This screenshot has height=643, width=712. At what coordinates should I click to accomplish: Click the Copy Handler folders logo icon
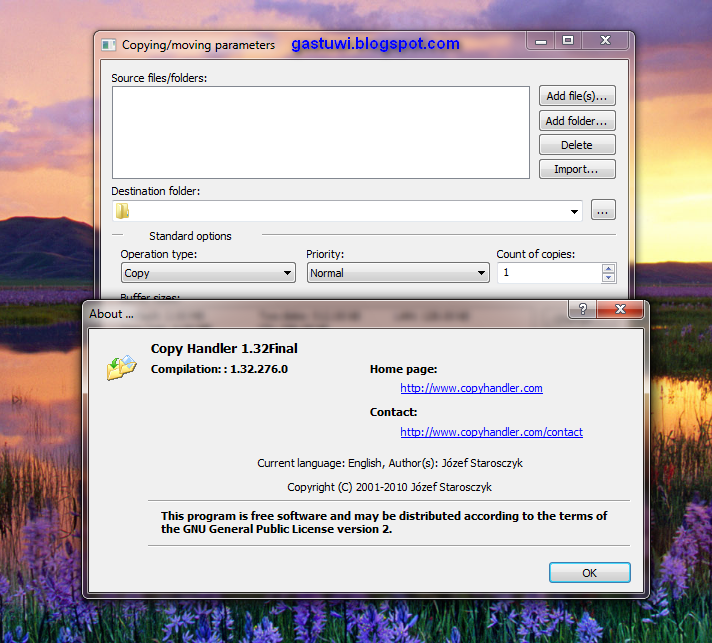tap(121, 367)
